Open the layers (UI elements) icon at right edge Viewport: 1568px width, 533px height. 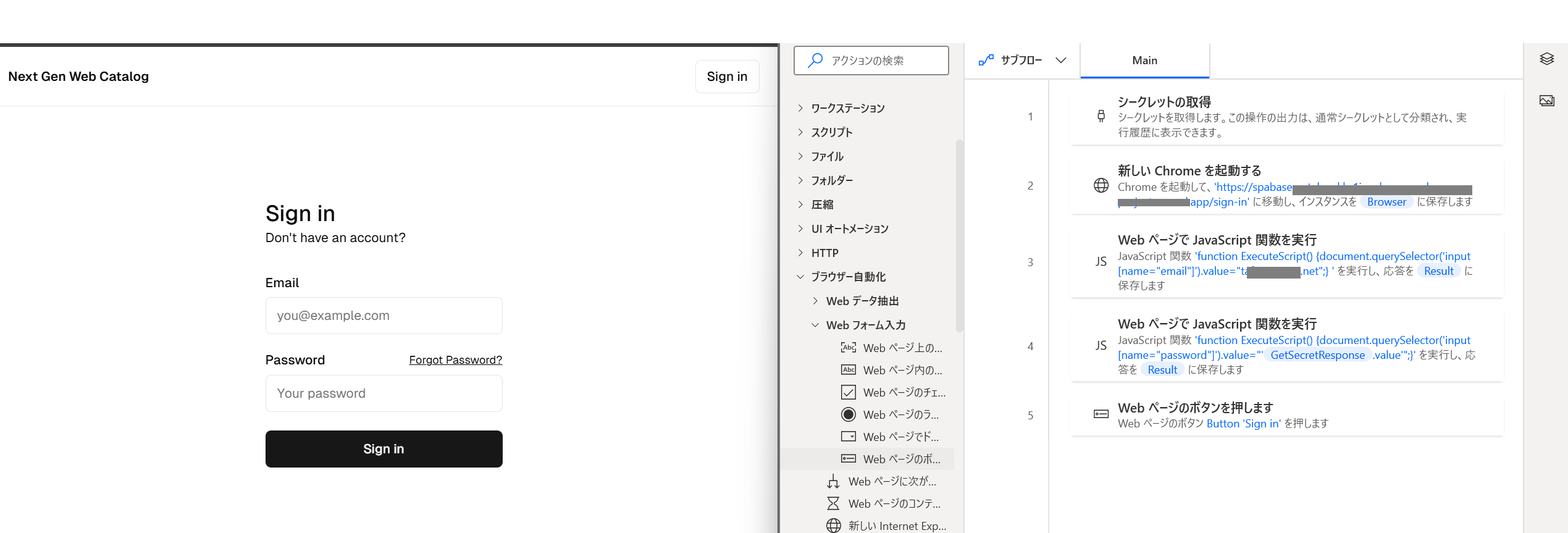(x=1546, y=59)
